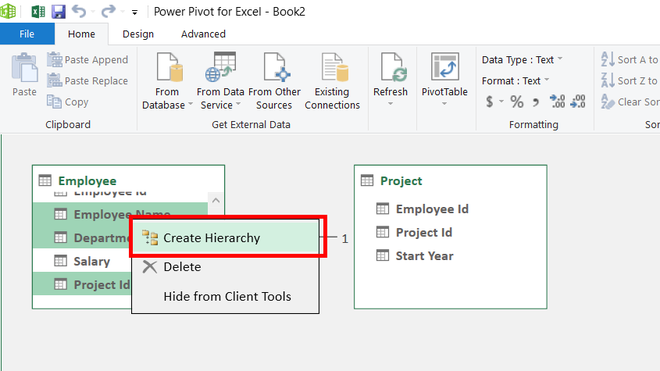Select Project Id in the Project table
The height and width of the screenshot is (371, 660).
424,232
